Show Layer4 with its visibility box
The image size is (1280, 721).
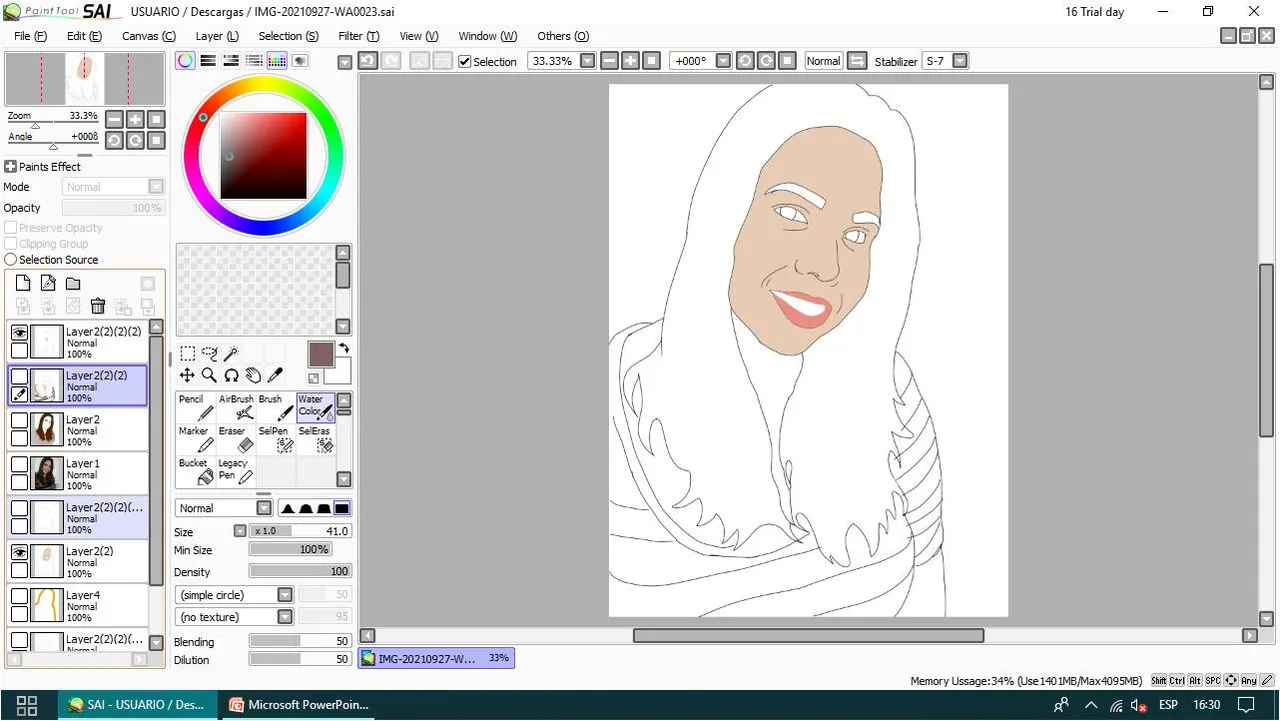tap(19, 596)
